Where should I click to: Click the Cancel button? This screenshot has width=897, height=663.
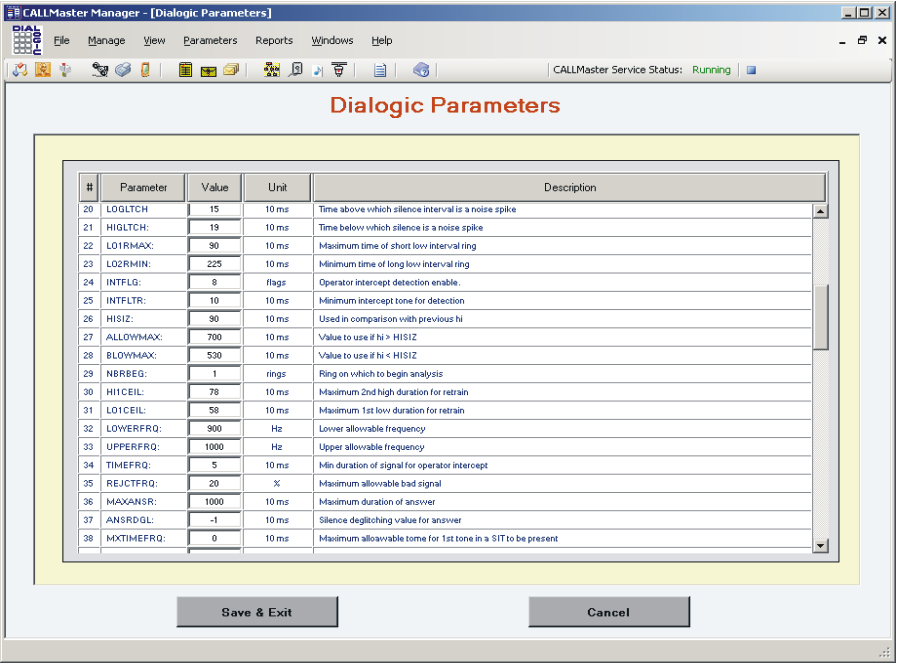point(609,612)
